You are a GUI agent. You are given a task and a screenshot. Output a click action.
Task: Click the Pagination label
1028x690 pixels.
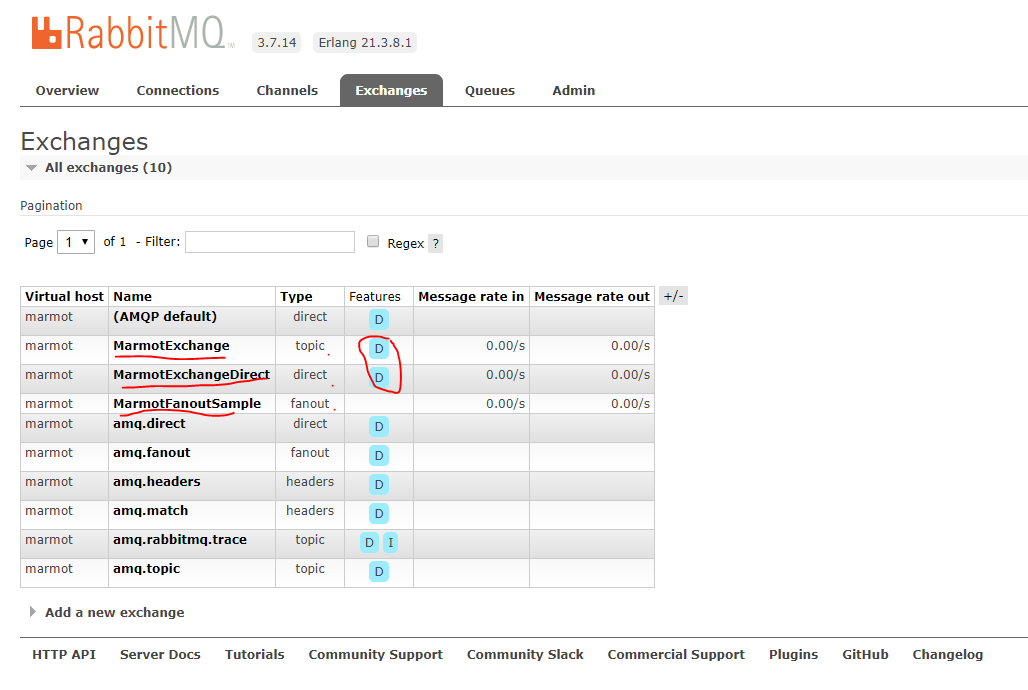[x=51, y=205]
